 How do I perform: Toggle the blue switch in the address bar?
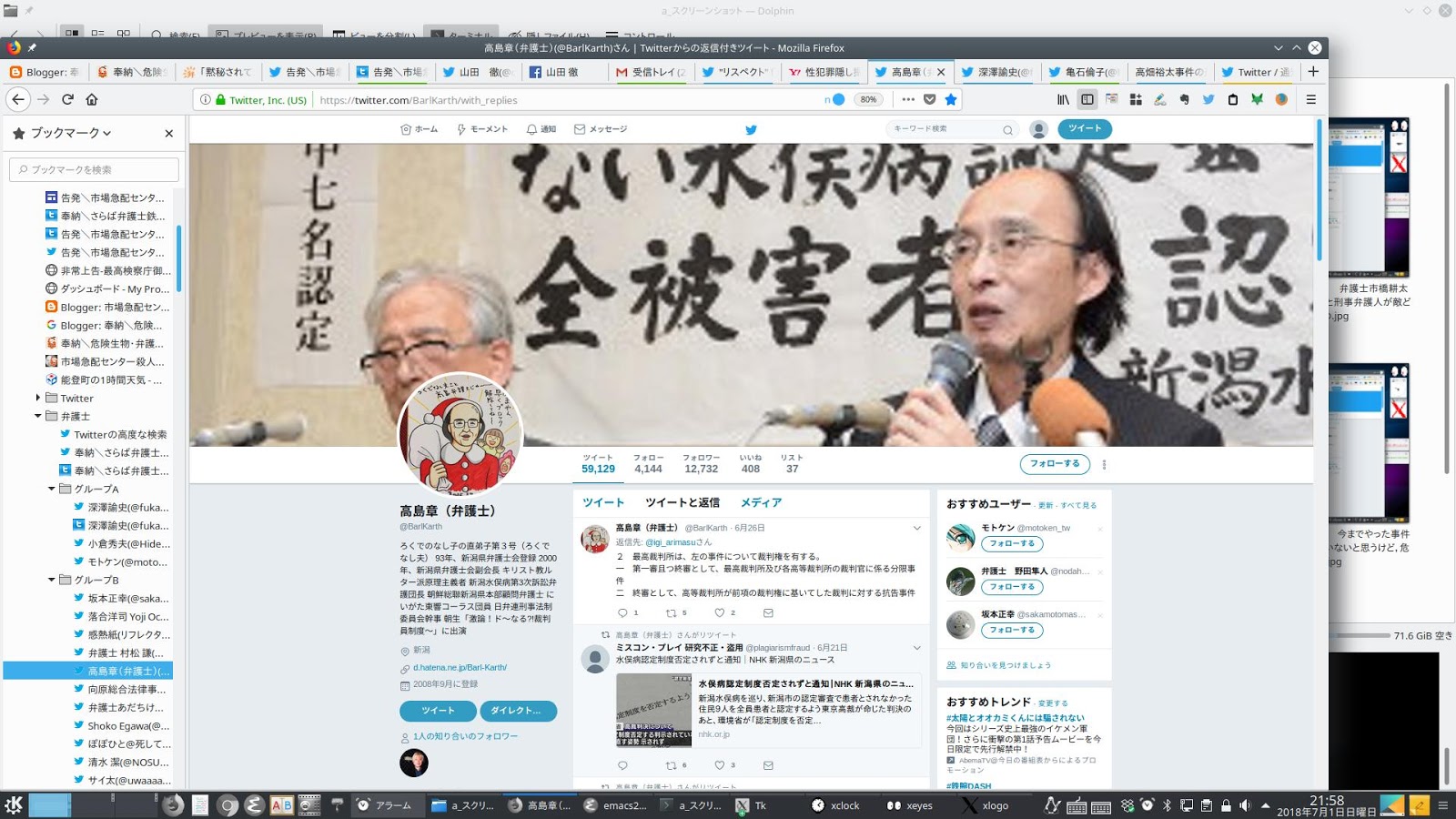click(834, 100)
